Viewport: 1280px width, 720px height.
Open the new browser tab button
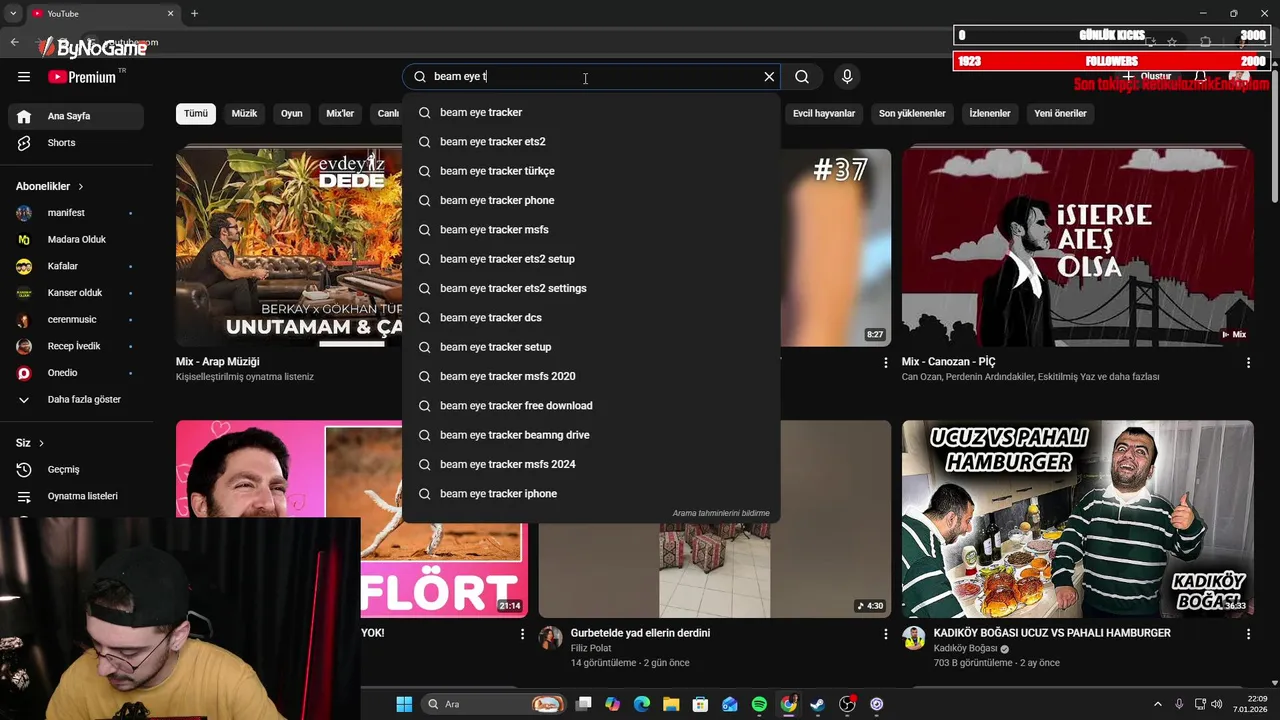point(194,13)
